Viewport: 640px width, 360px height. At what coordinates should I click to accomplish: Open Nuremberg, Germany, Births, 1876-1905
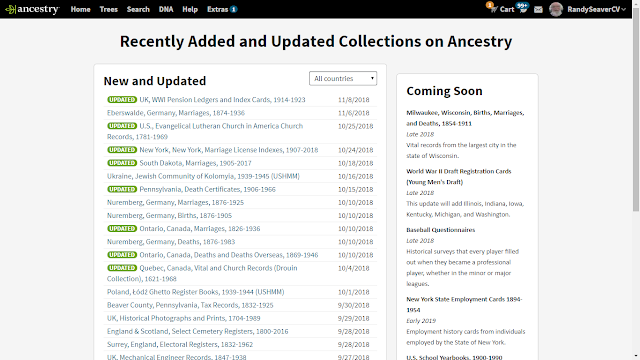(x=169, y=215)
